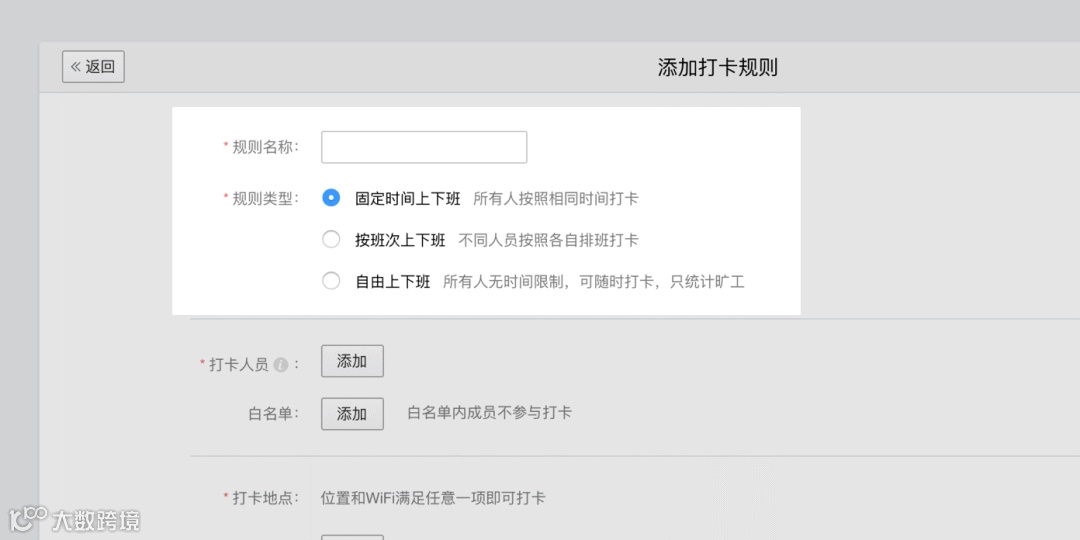Click the 按班次上下班 option label
Viewport: 1080px width, 540px height.
pyautogui.click(x=399, y=240)
